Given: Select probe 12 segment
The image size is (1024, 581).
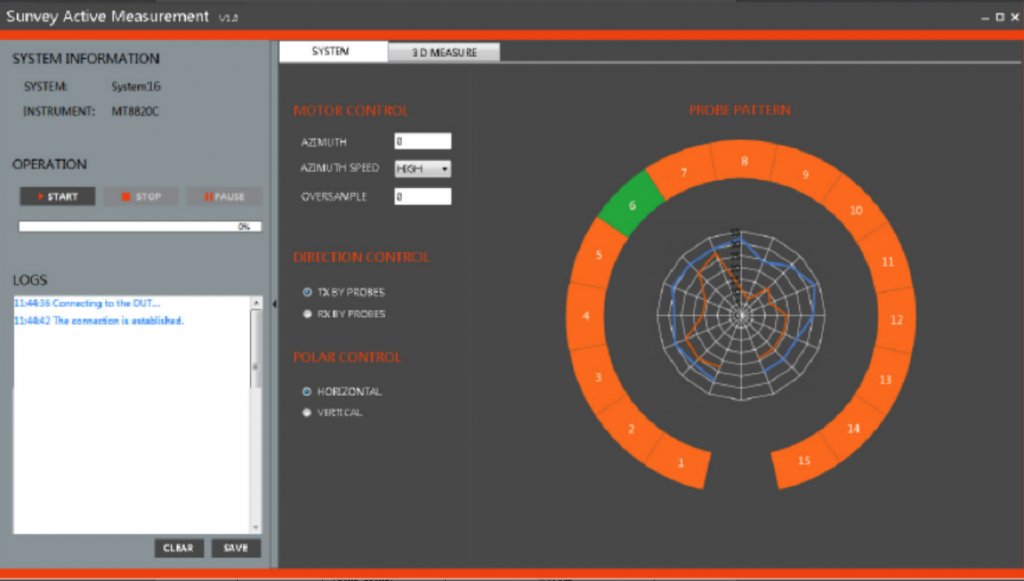Looking at the screenshot, I should point(896,320).
